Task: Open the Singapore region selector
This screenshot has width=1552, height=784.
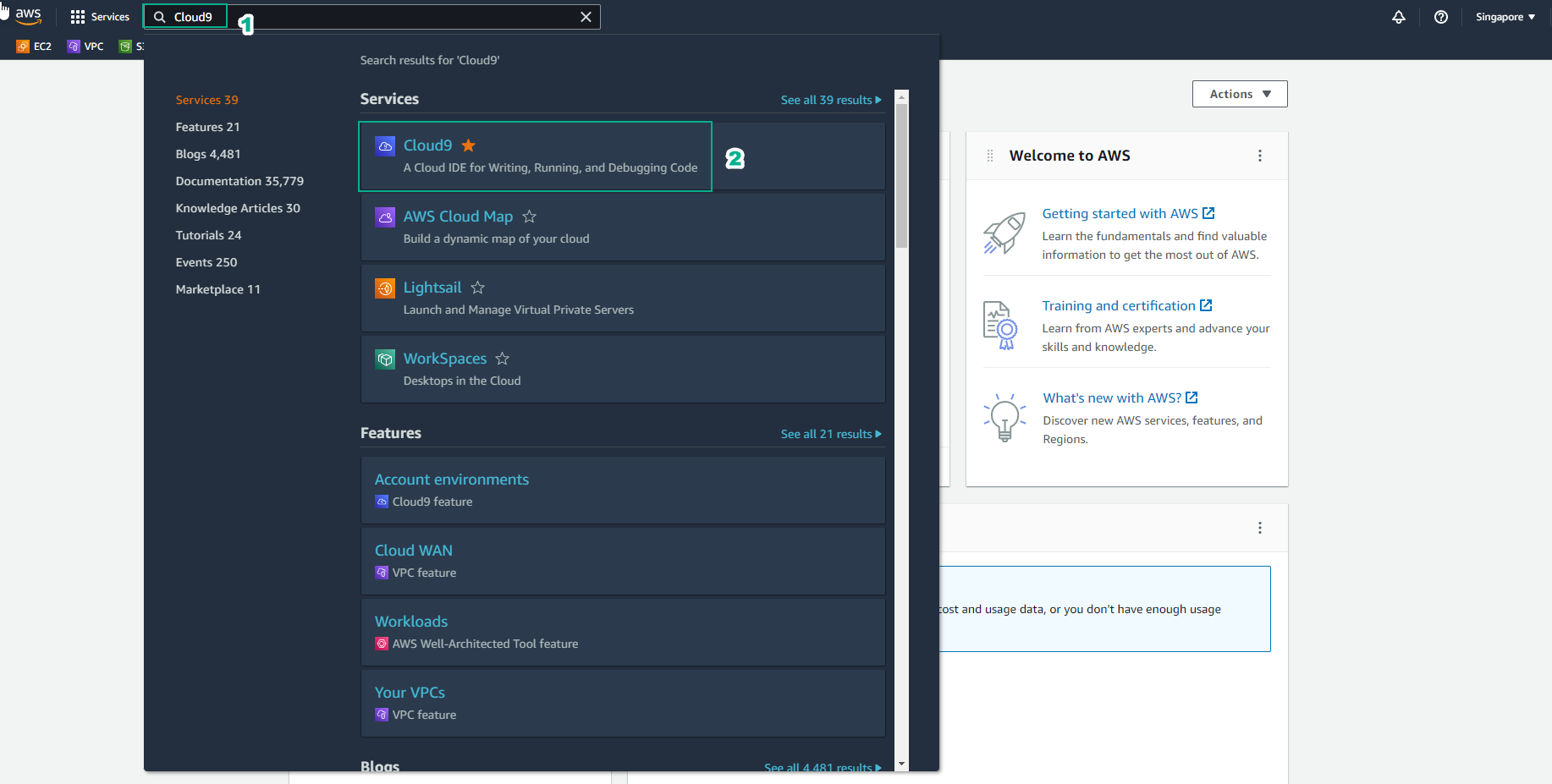Action: coord(1505,16)
